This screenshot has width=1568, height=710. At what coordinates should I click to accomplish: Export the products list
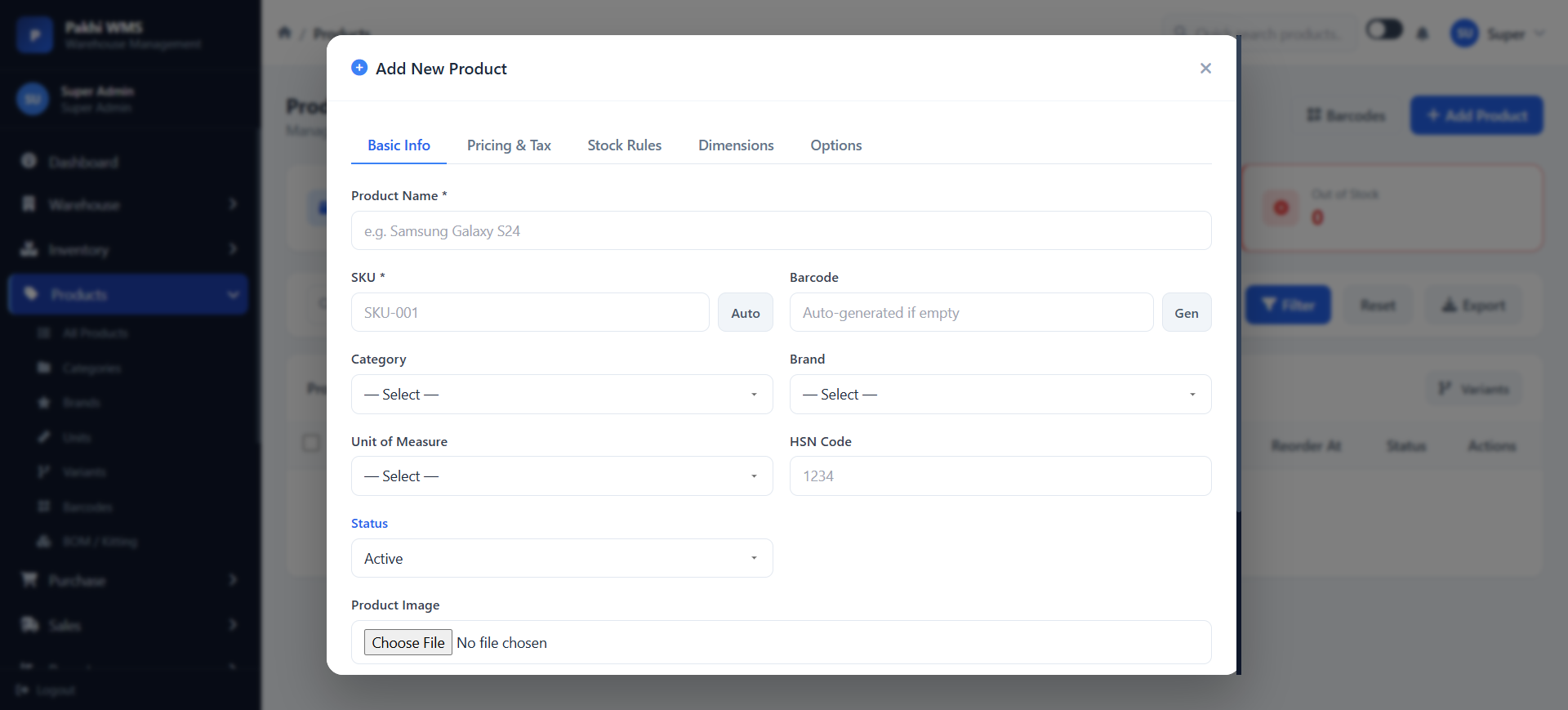point(1473,305)
